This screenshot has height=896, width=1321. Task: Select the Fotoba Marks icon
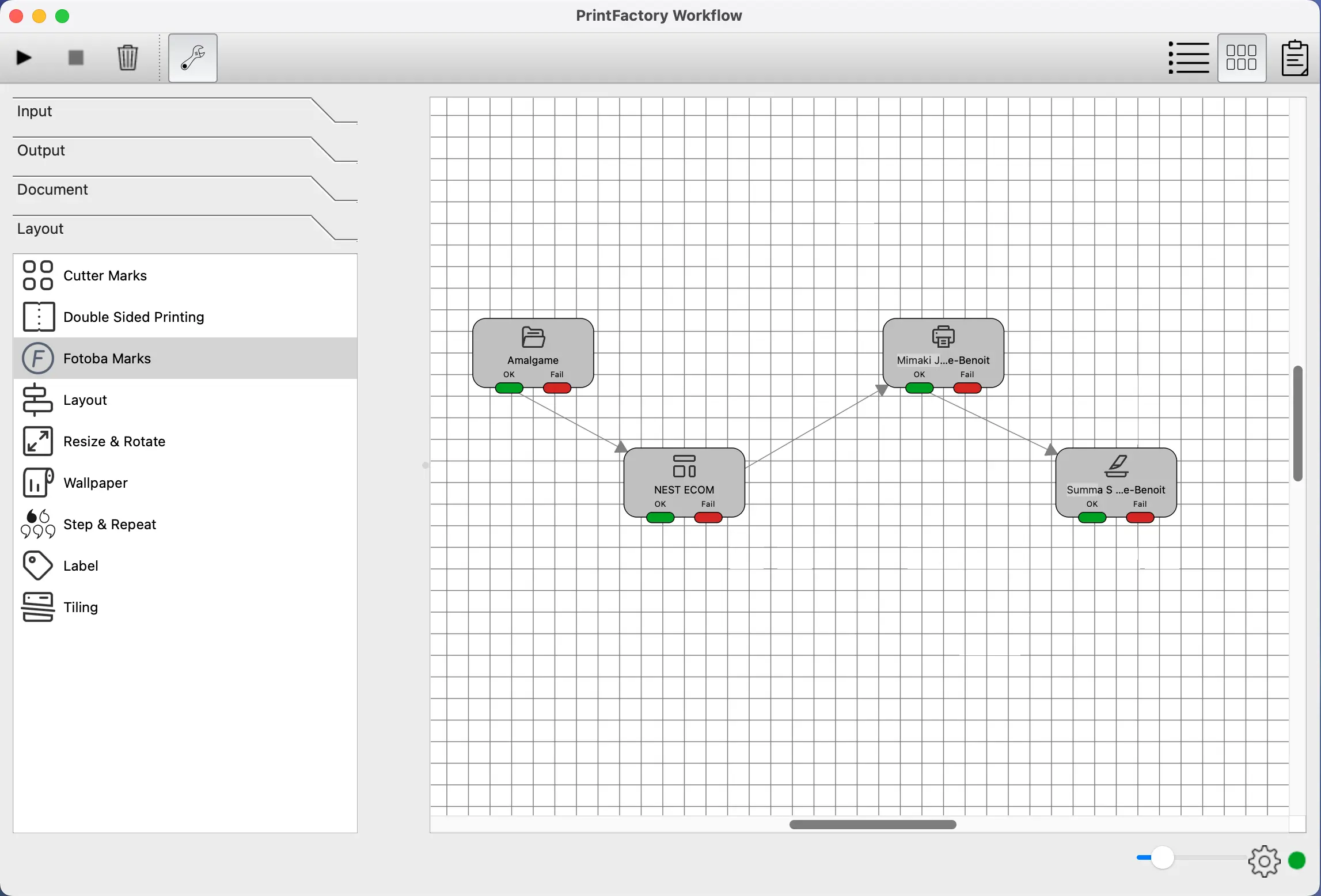click(38, 358)
